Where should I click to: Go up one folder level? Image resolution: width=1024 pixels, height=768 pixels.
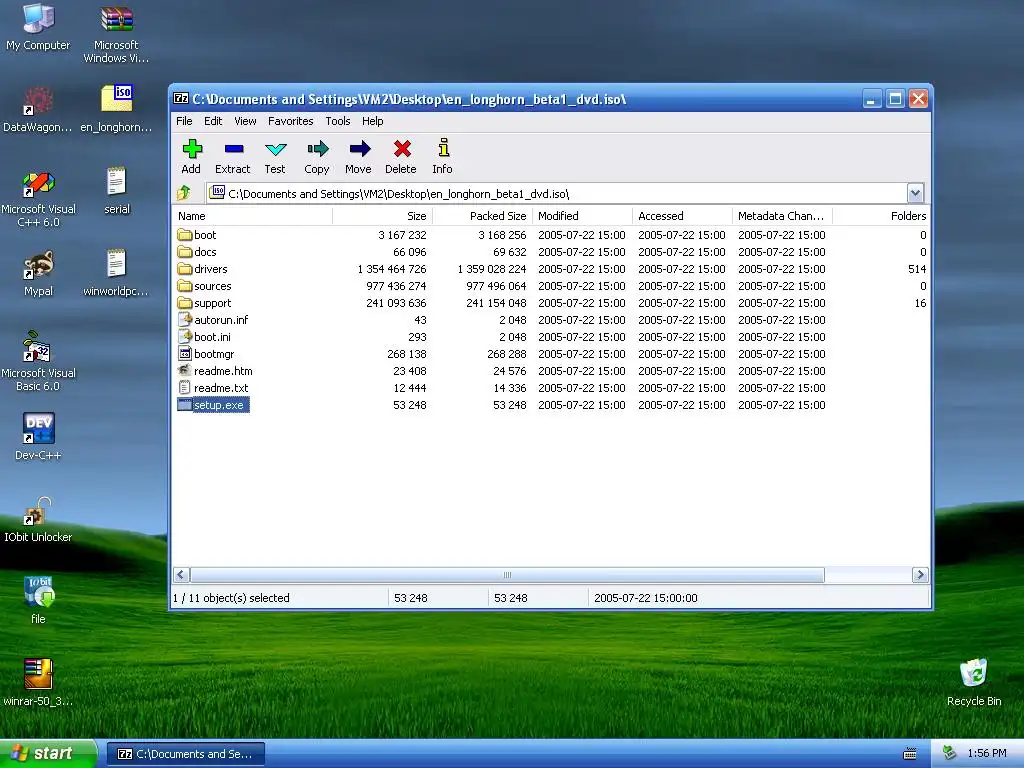[x=184, y=193]
